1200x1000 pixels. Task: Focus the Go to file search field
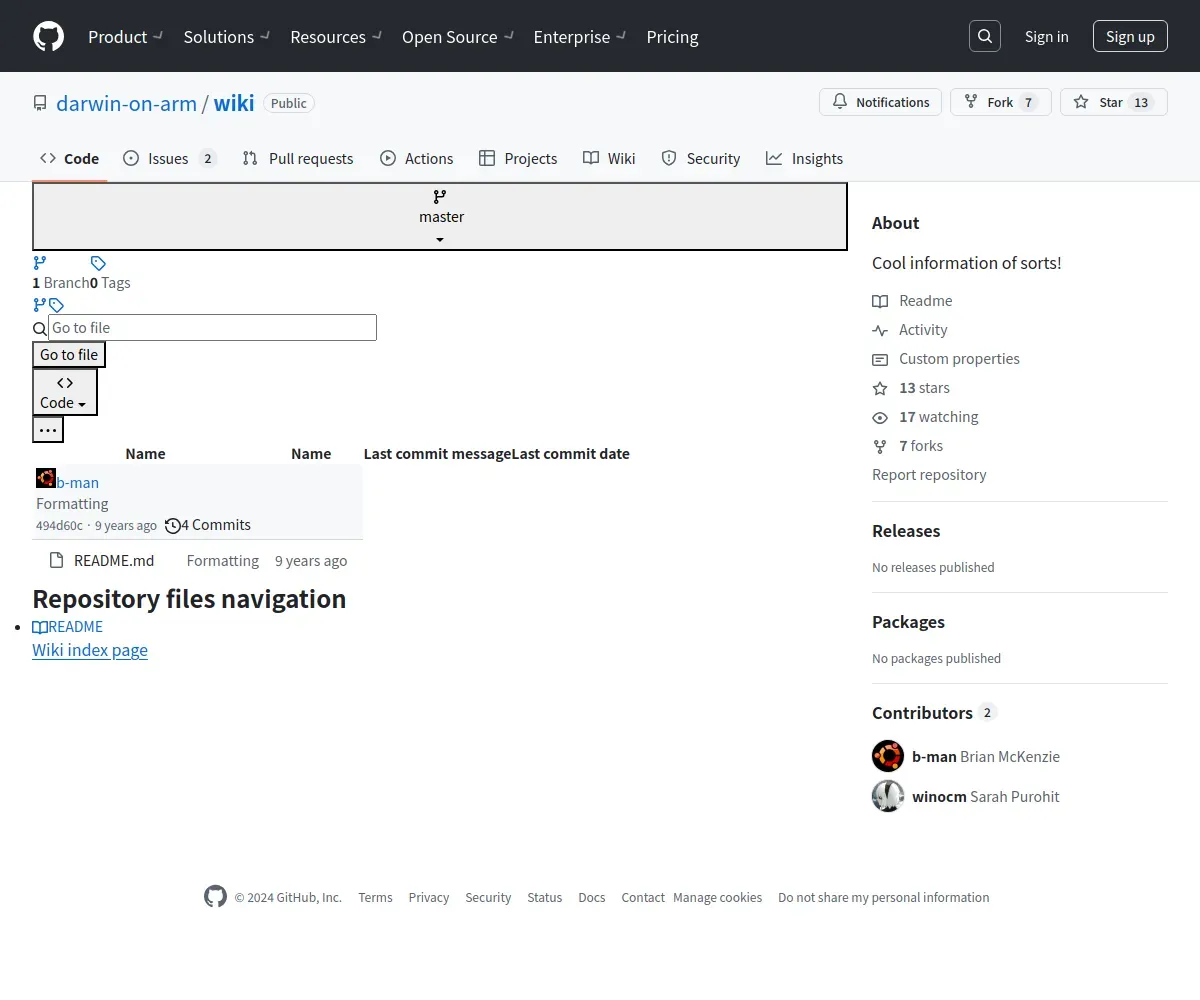[x=212, y=327]
